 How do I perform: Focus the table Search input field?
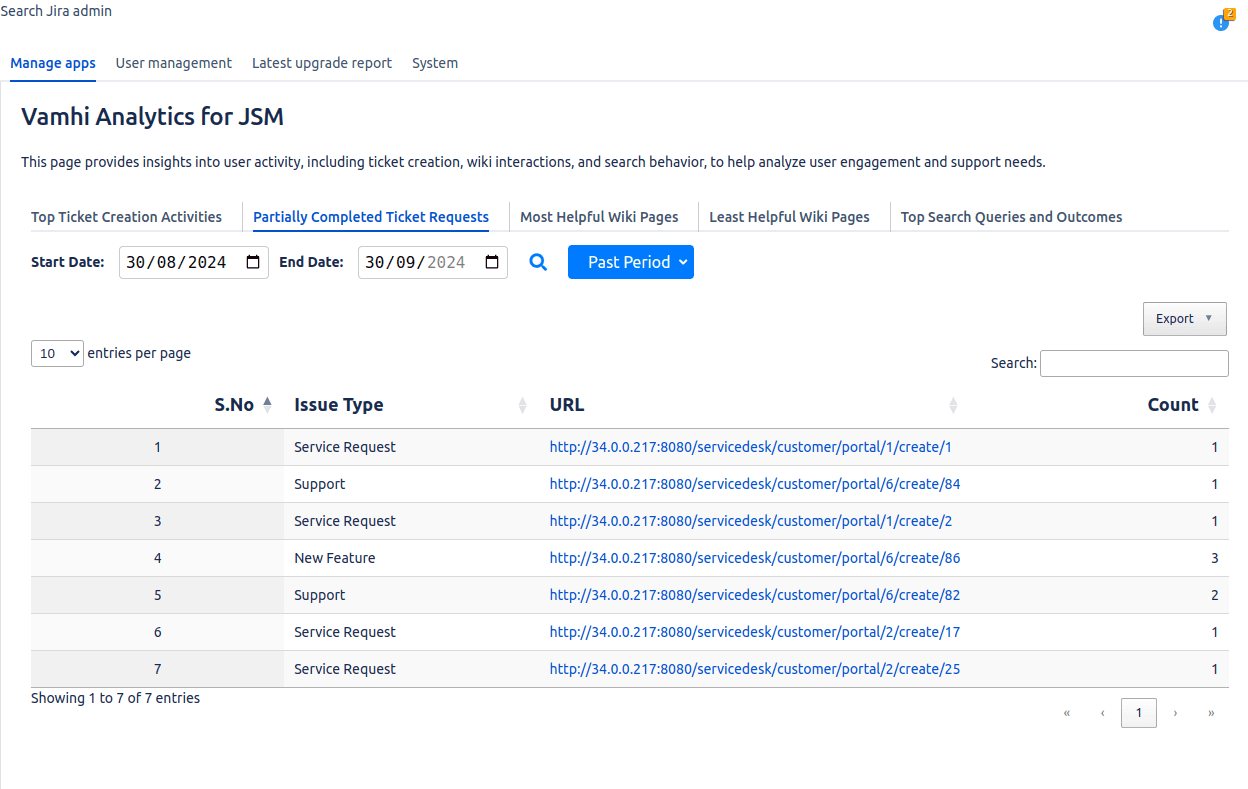point(1134,363)
